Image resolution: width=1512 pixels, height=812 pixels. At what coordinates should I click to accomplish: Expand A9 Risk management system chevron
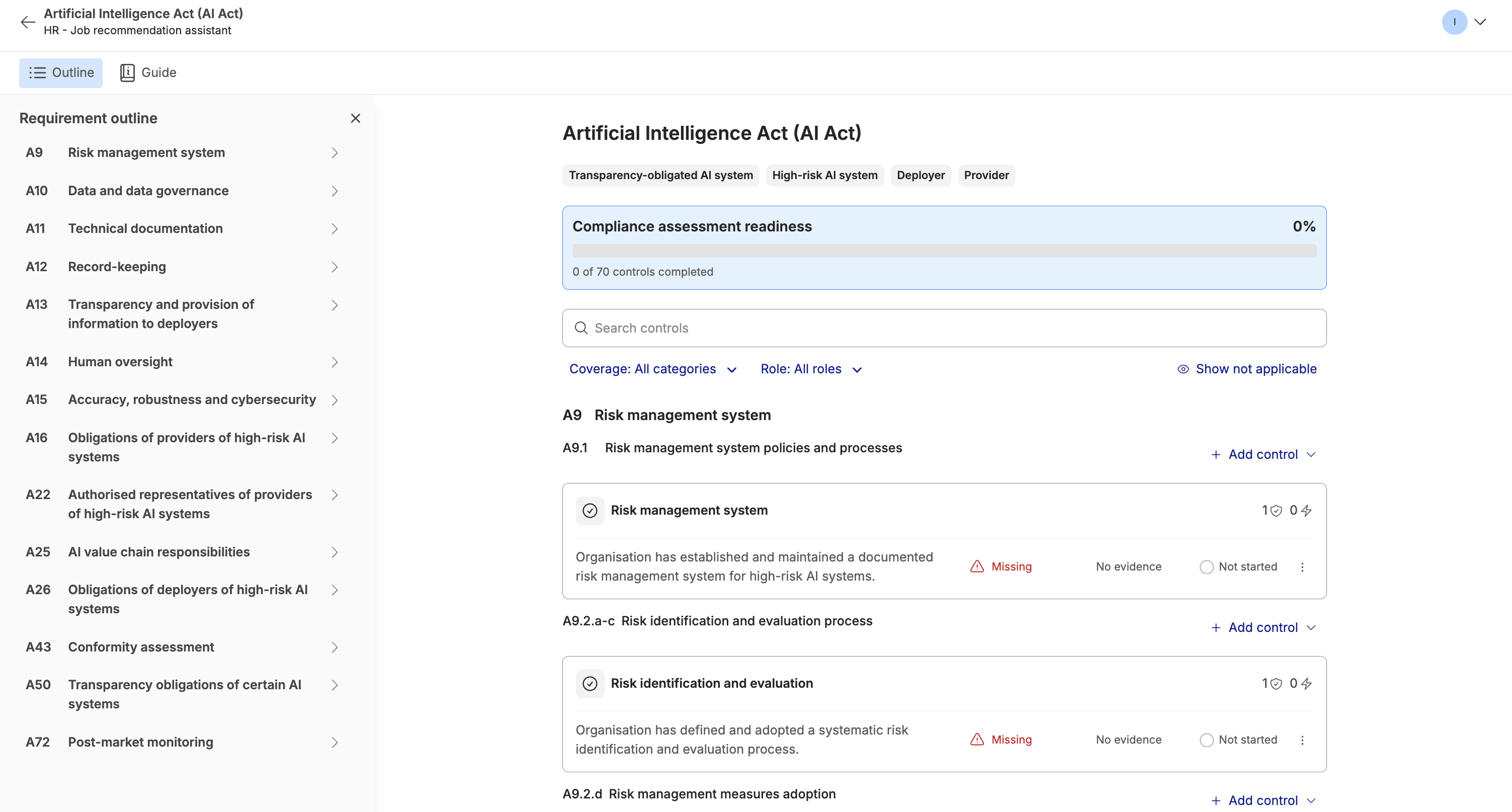click(334, 152)
